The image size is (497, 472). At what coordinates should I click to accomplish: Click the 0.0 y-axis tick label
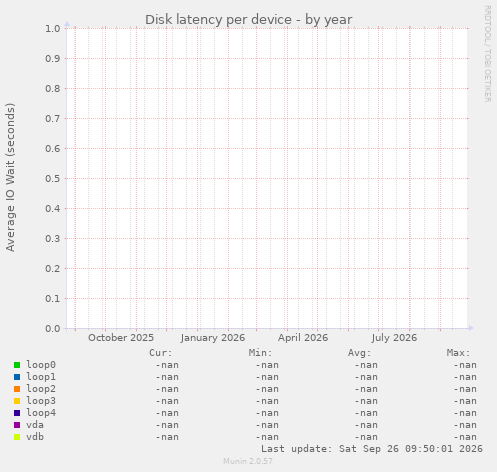pyautogui.click(x=53, y=329)
